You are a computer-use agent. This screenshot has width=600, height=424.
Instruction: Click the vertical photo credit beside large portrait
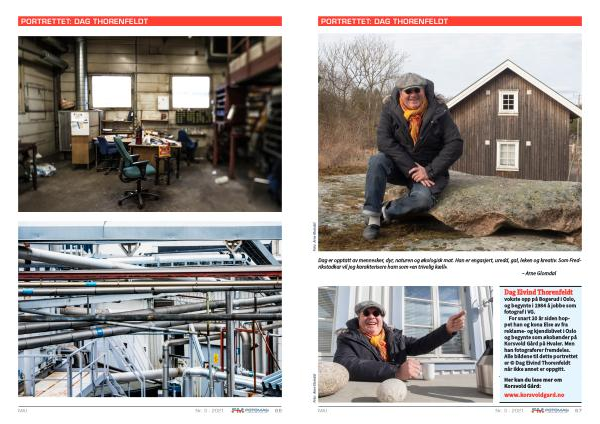click(x=315, y=236)
